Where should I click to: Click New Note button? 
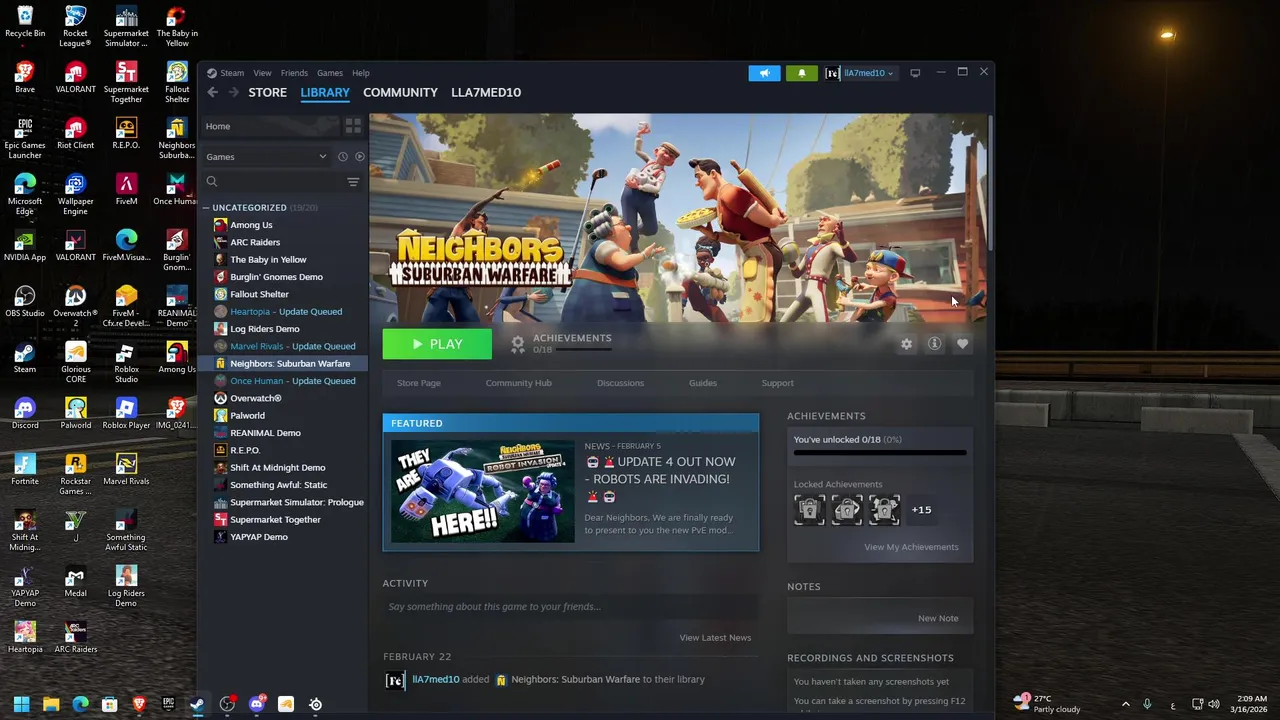pyautogui.click(x=938, y=618)
